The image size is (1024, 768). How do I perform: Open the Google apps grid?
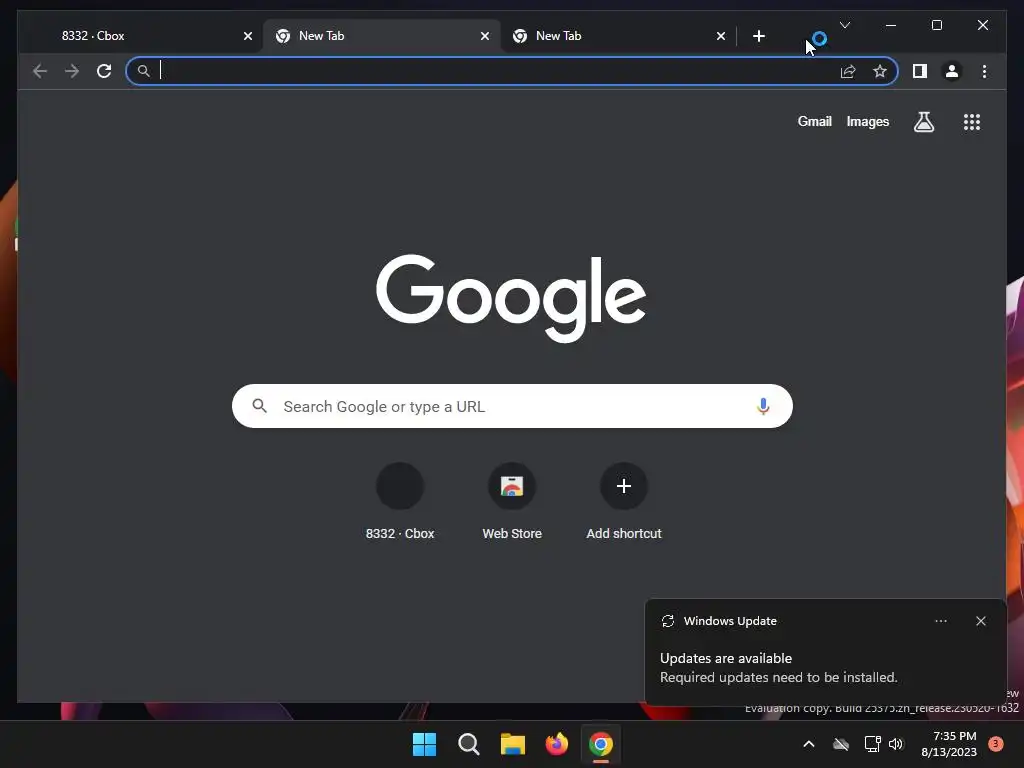[x=972, y=121]
